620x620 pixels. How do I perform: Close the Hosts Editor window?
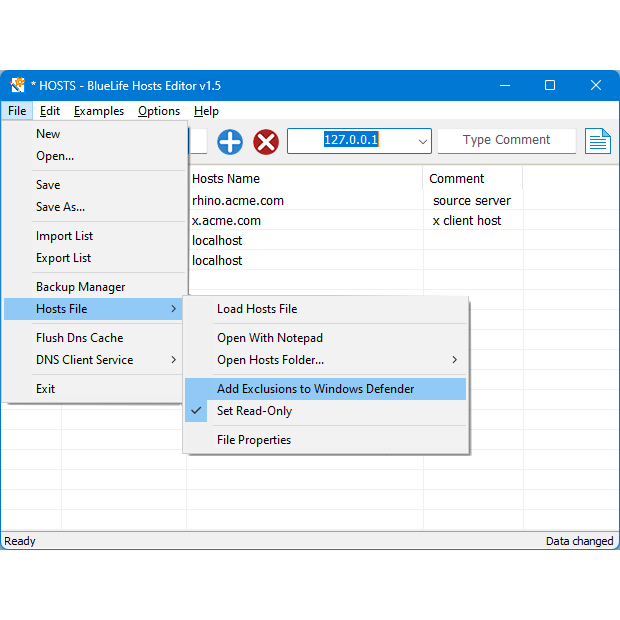[x=596, y=85]
